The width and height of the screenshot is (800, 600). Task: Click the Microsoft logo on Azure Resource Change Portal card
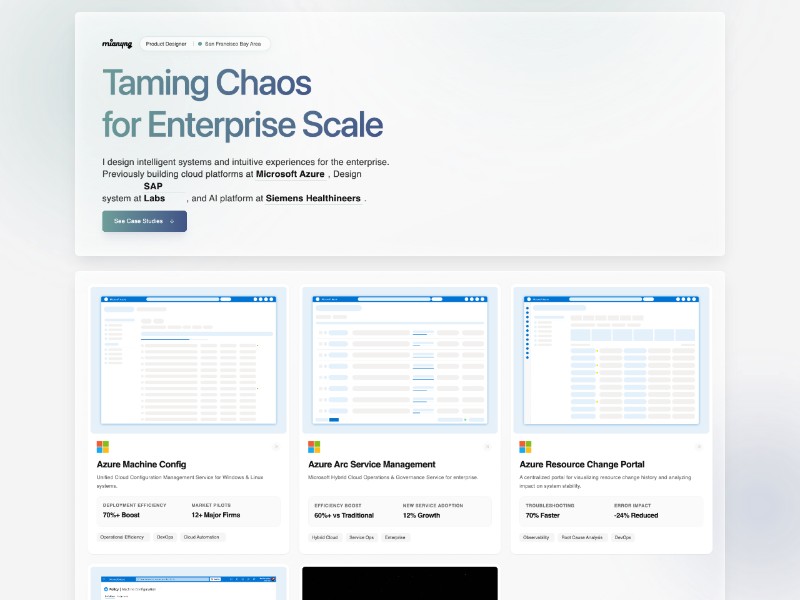pyautogui.click(x=525, y=447)
